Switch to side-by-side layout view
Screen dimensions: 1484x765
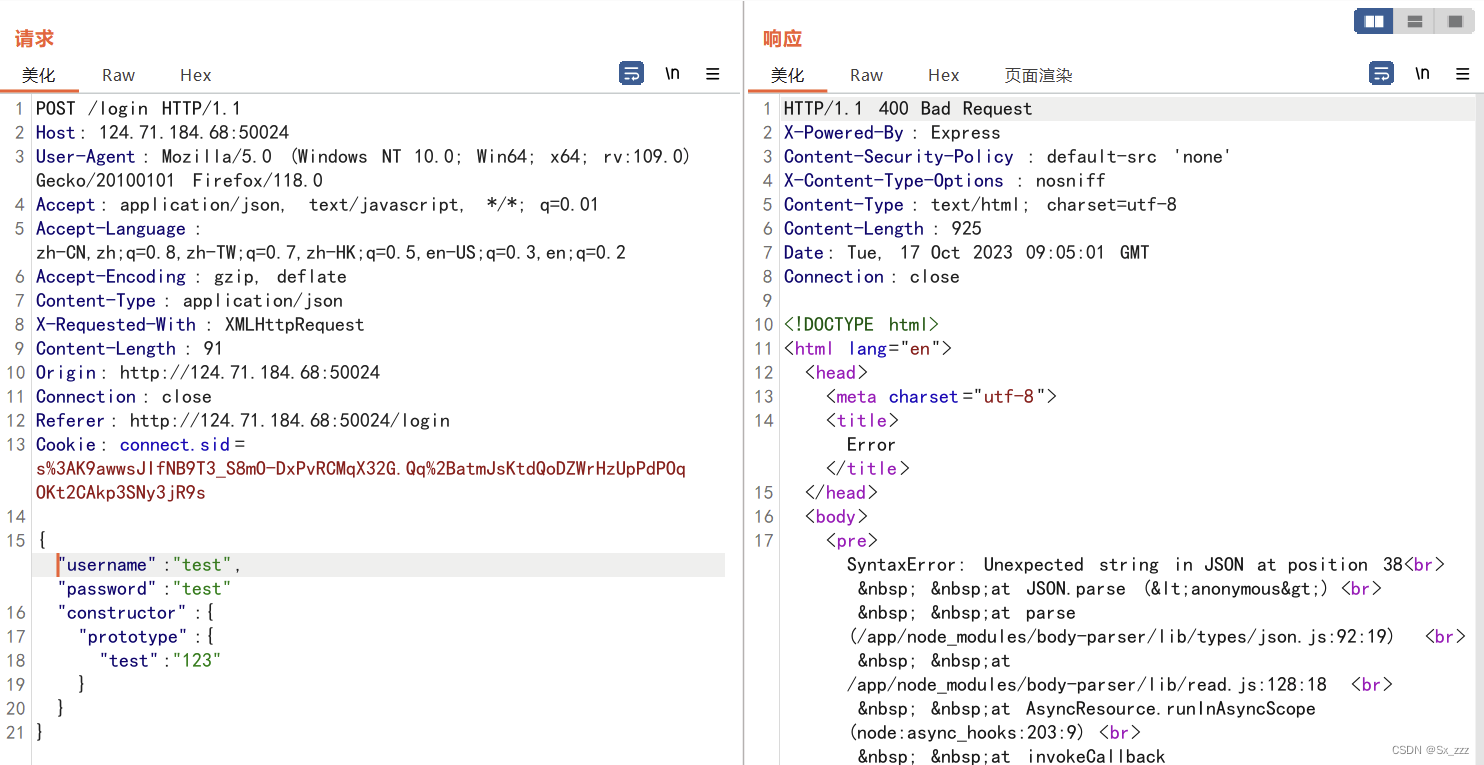pos(1374,21)
